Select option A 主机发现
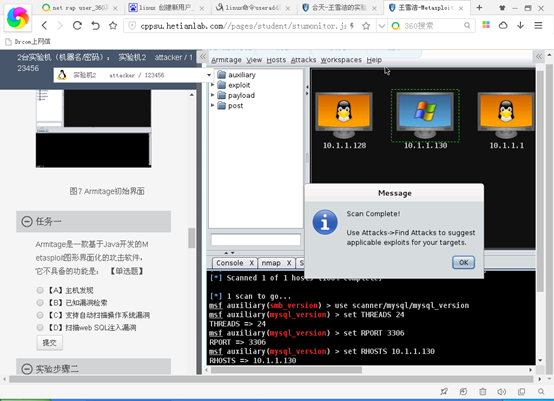 pos(40,290)
